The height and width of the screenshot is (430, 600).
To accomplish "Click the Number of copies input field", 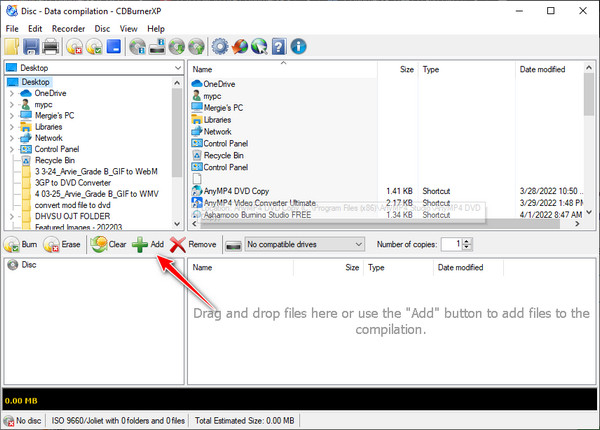I will (x=452, y=244).
